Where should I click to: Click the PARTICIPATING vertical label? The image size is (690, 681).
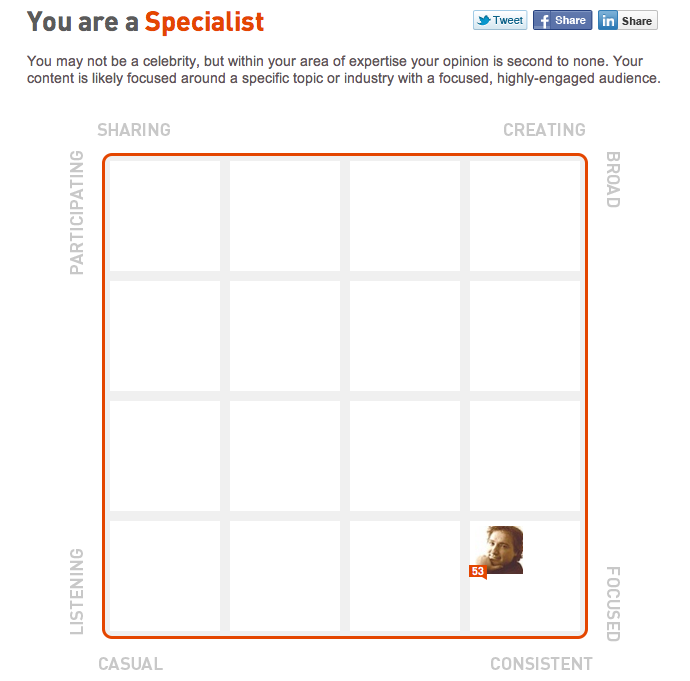point(77,212)
